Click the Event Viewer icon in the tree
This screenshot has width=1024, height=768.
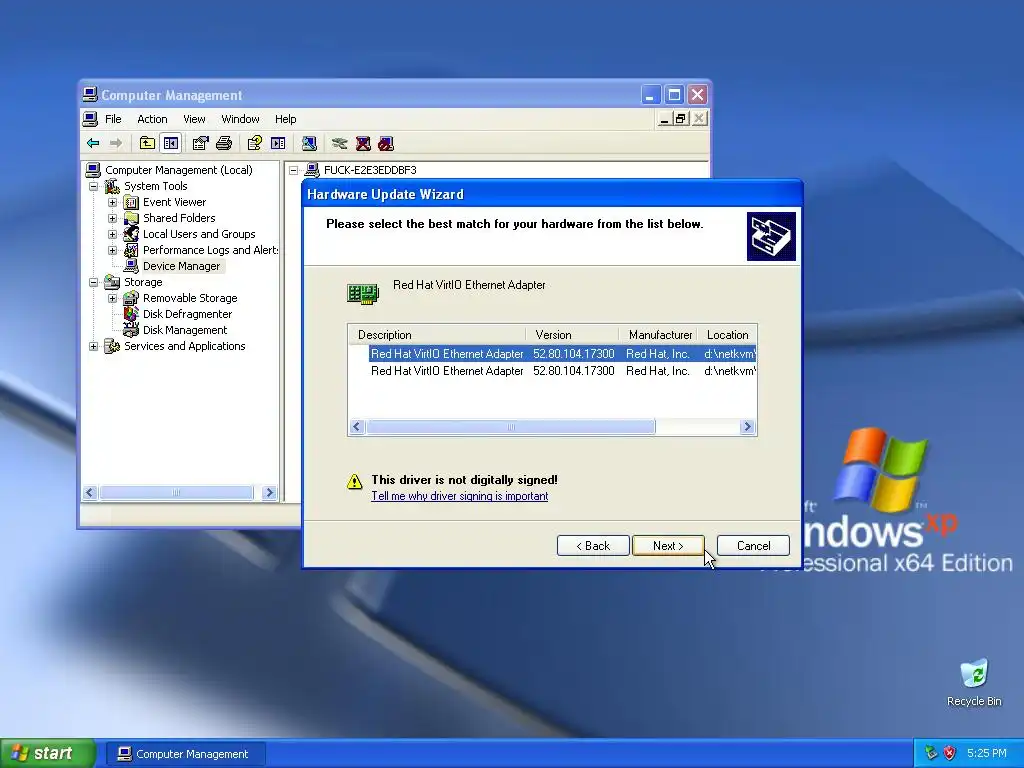(131, 202)
